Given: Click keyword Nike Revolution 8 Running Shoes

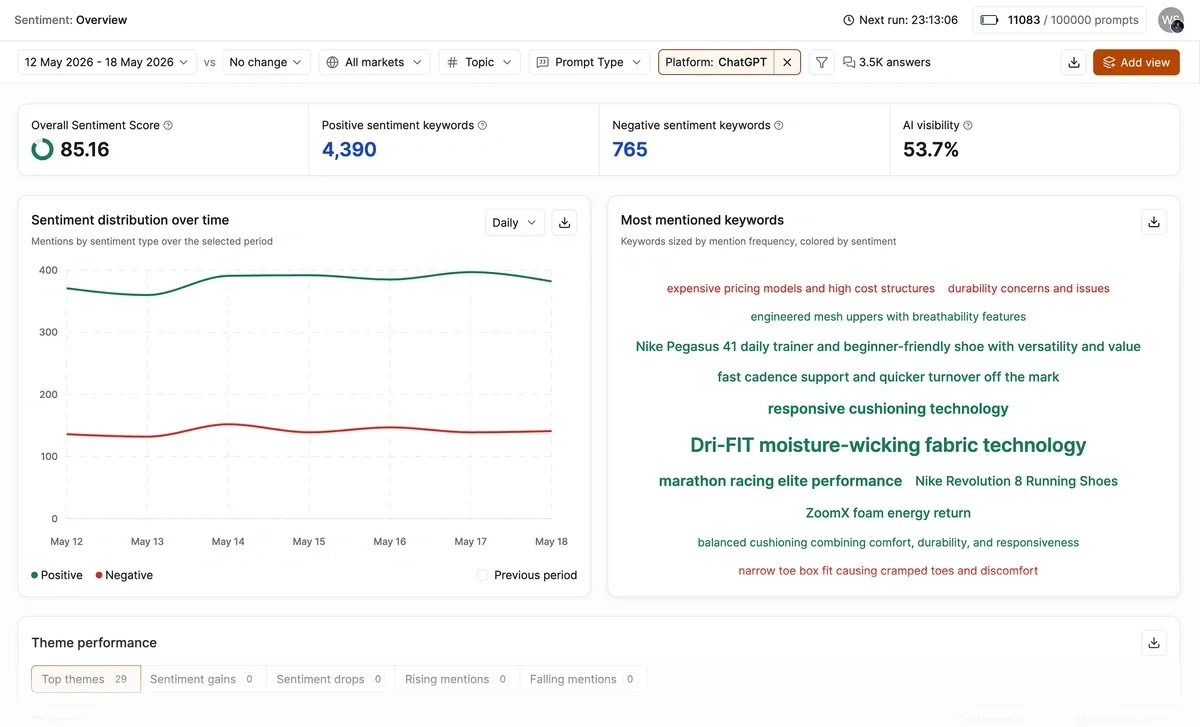Looking at the screenshot, I should [1016, 481].
